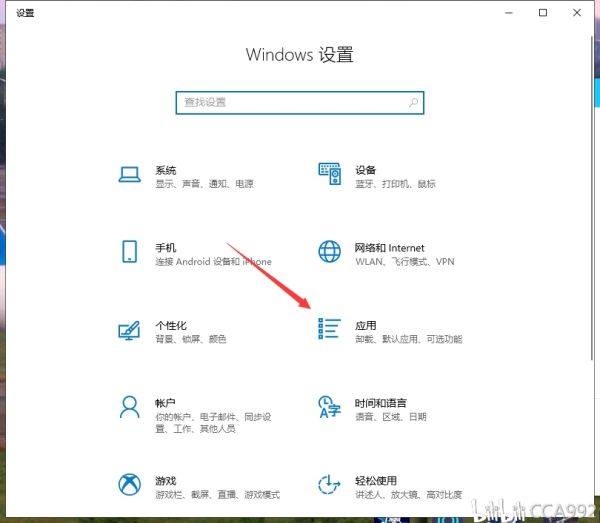Open the 时间和语言 title
Image resolution: width=600 pixels, height=523 pixels.
(380, 403)
